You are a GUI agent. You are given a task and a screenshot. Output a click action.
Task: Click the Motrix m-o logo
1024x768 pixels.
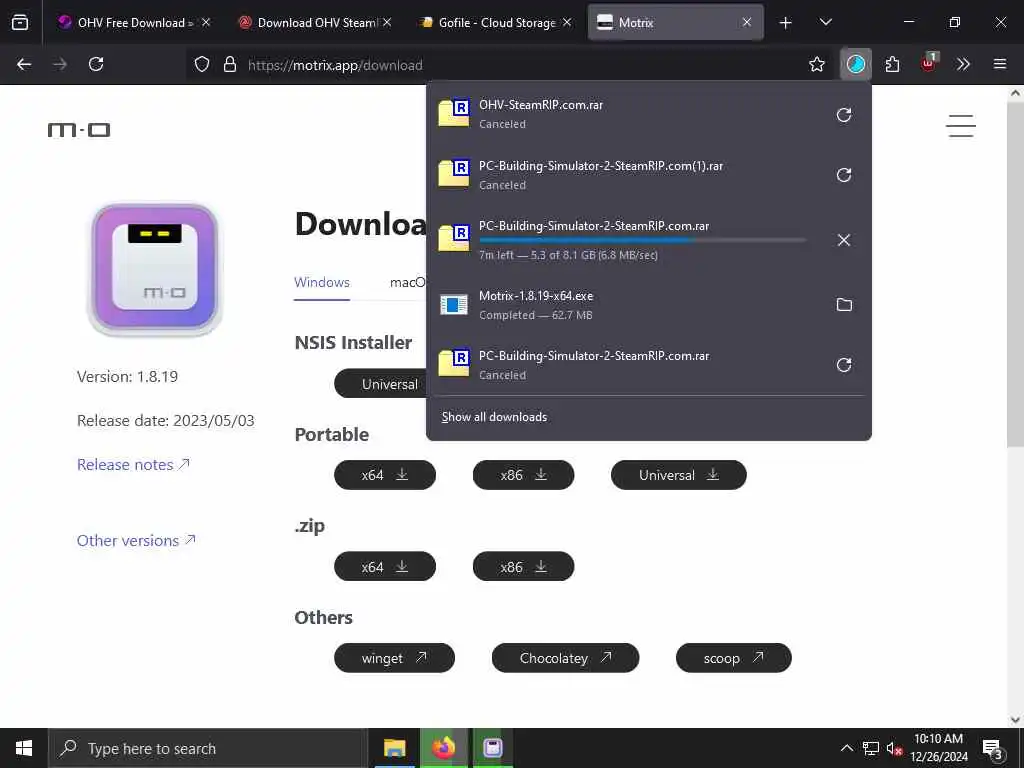[x=79, y=130]
